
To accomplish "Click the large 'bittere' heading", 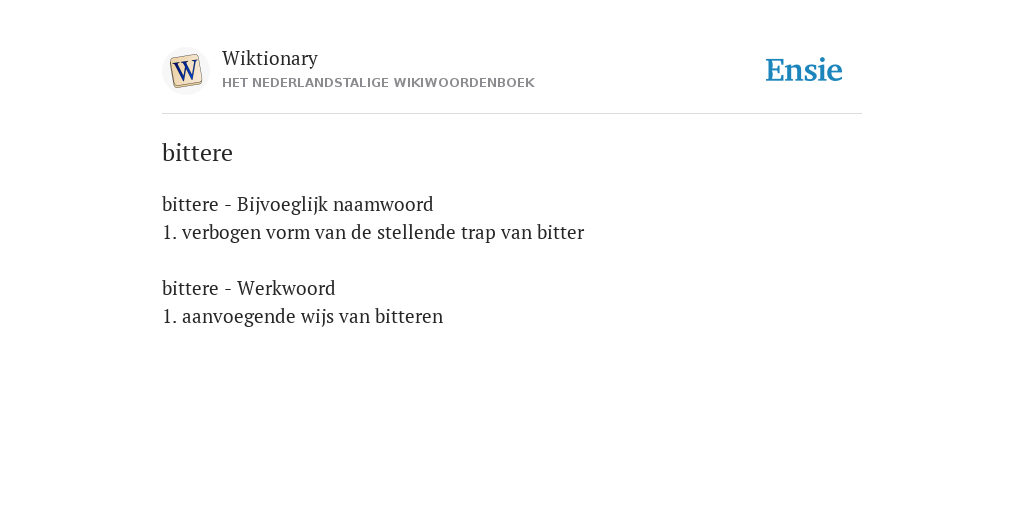I will tap(197, 153).
